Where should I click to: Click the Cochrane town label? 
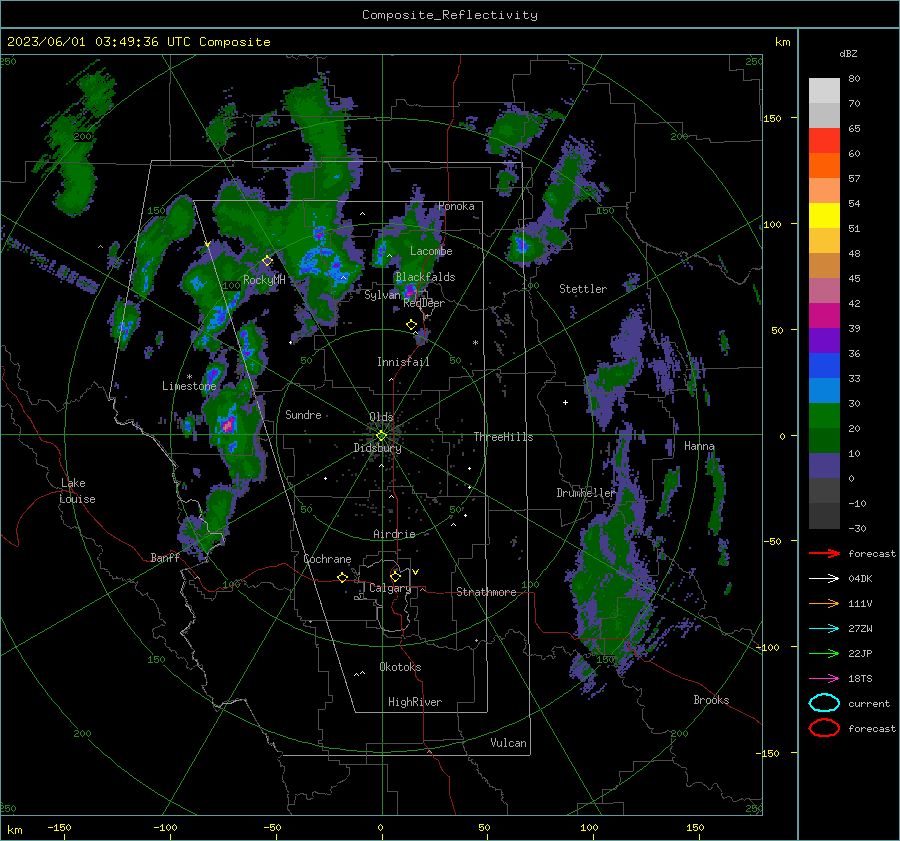327,559
